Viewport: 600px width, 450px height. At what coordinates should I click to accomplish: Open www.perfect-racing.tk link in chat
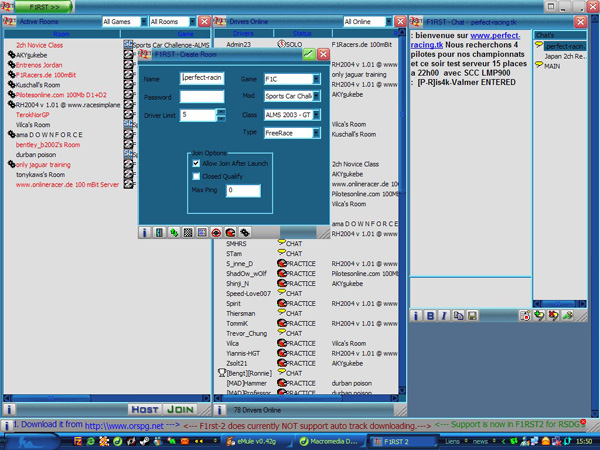coord(465,40)
